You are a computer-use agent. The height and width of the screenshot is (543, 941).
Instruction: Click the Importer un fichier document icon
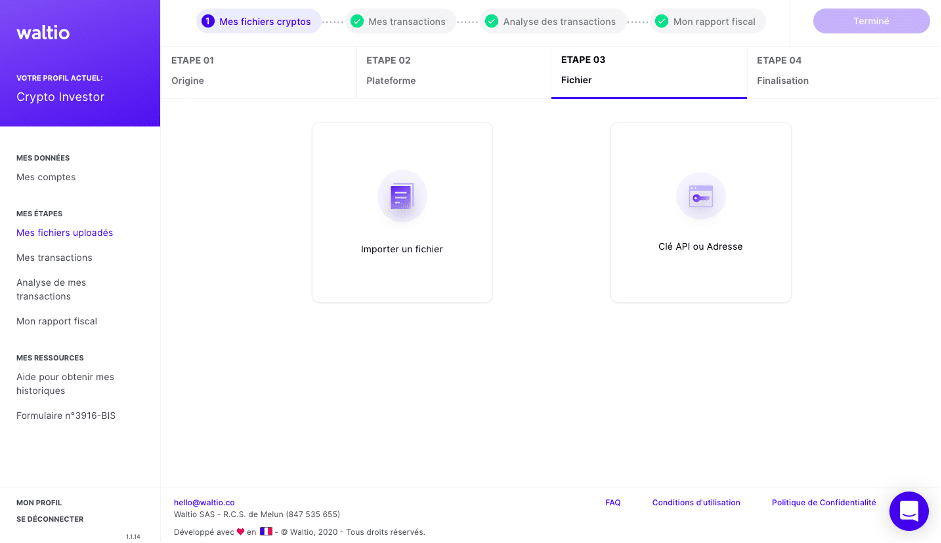click(402, 196)
